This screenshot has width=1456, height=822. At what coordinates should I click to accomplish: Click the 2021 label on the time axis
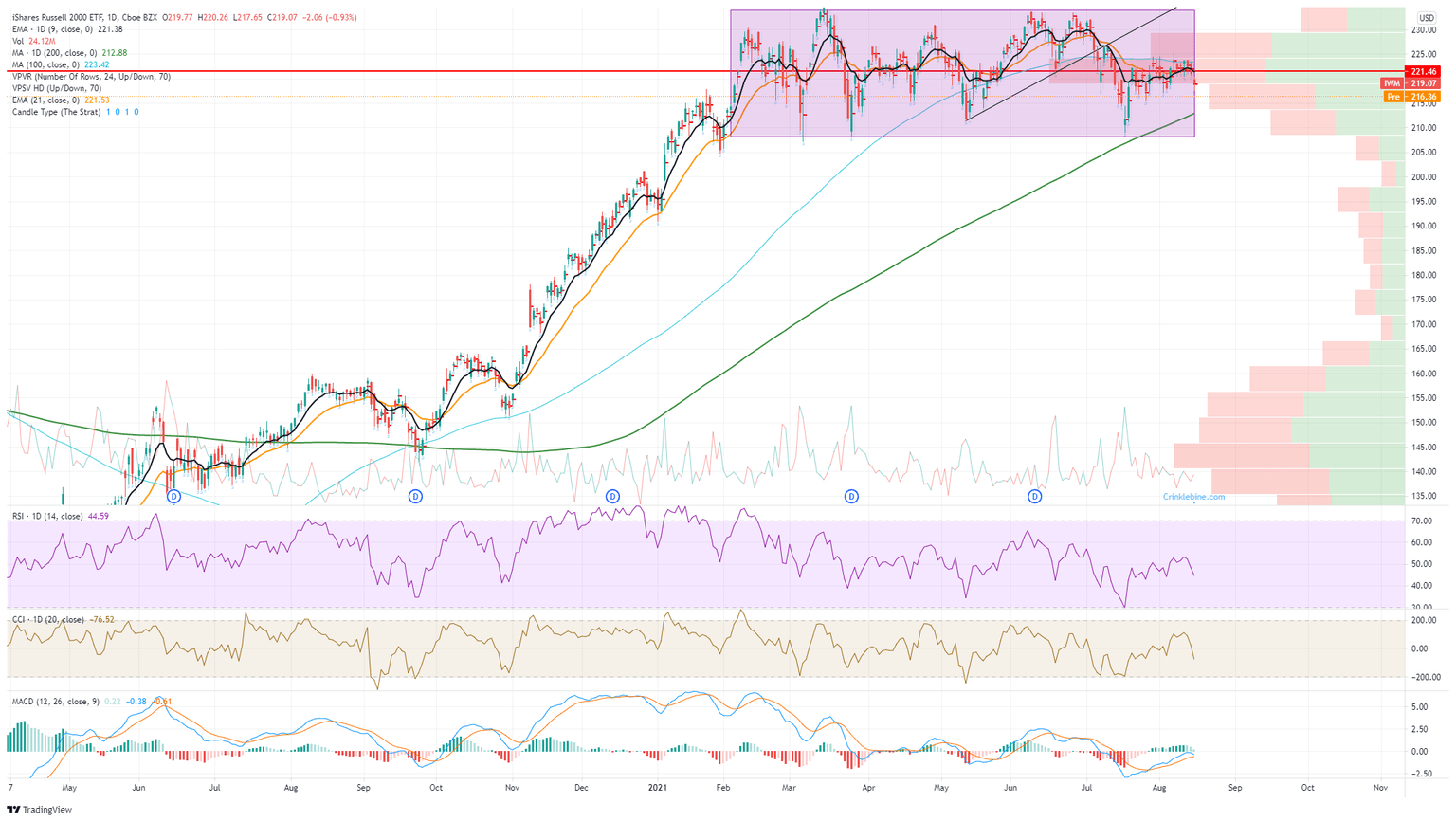click(657, 788)
